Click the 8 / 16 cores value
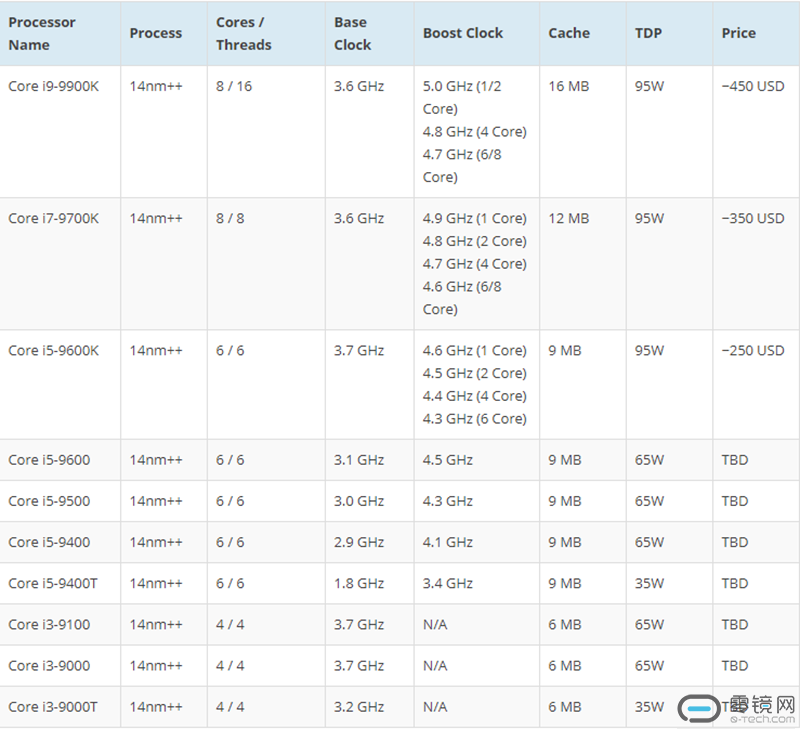800x729 pixels. 234,86
